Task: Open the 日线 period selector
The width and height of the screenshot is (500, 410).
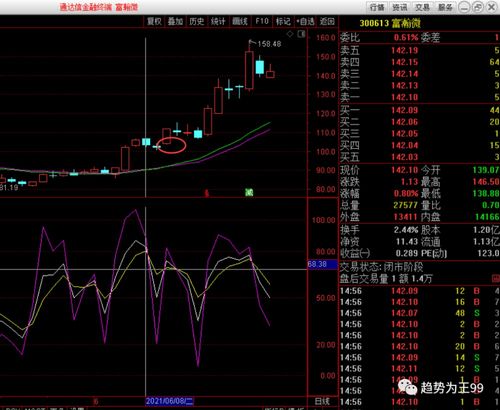Action: (x=322, y=402)
